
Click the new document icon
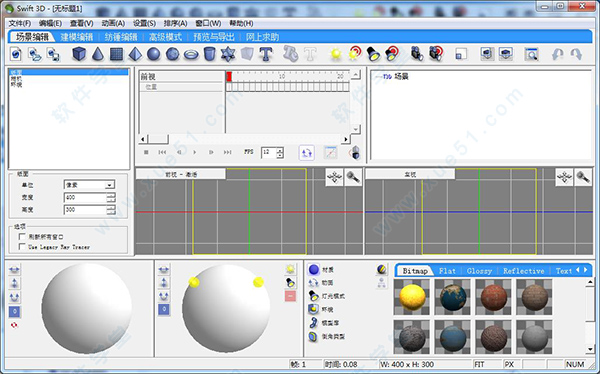16,54
